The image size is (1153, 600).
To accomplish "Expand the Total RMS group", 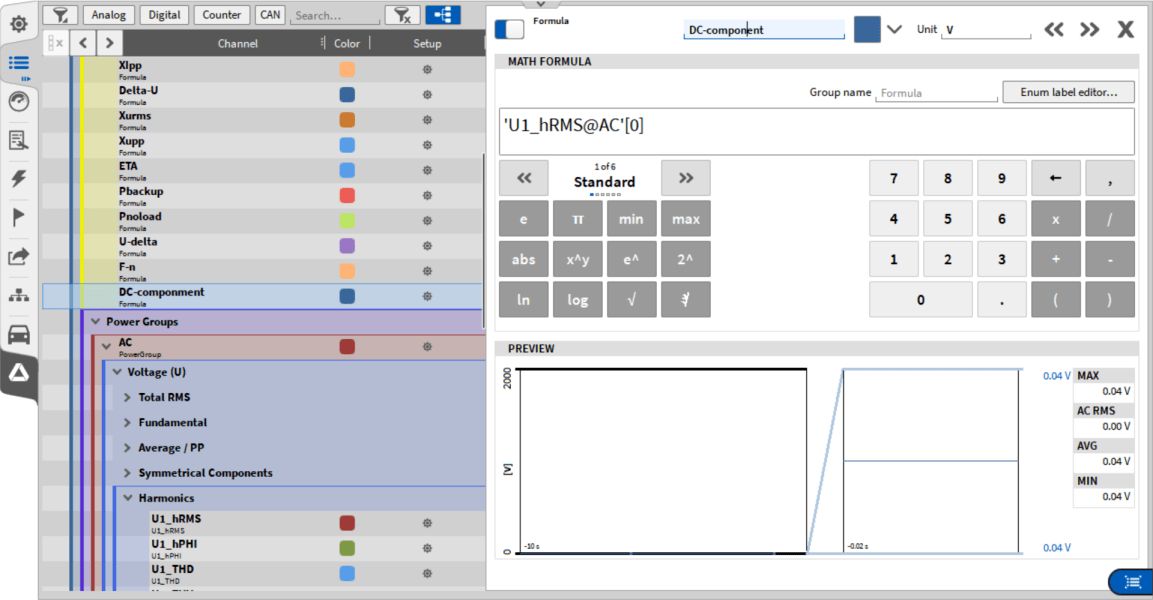I will (128, 397).
